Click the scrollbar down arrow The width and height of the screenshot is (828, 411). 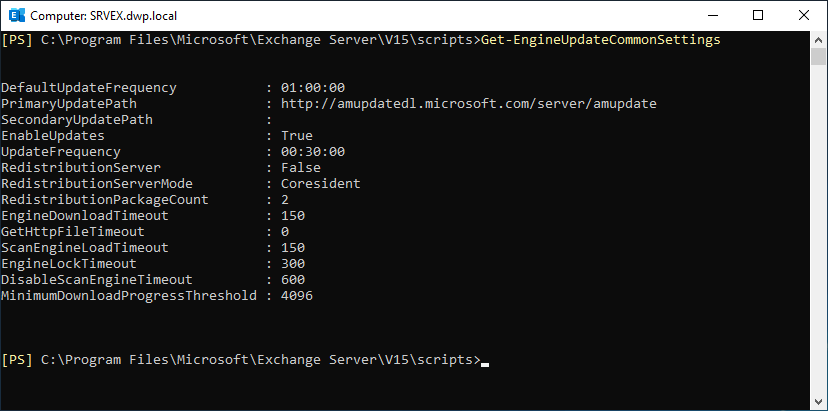pyautogui.click(x=819, y=402)
